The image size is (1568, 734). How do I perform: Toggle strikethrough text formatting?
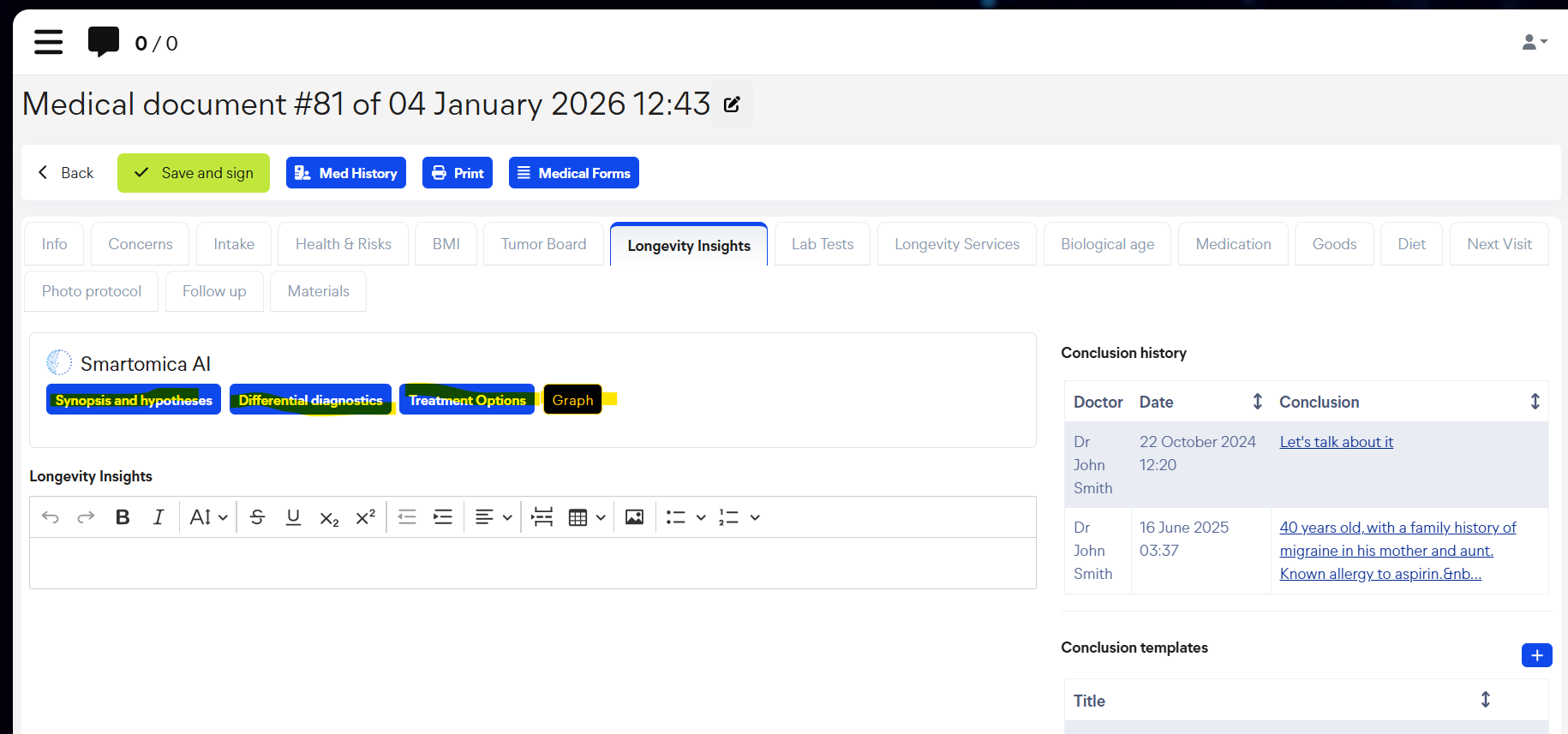tap(257, 517)
